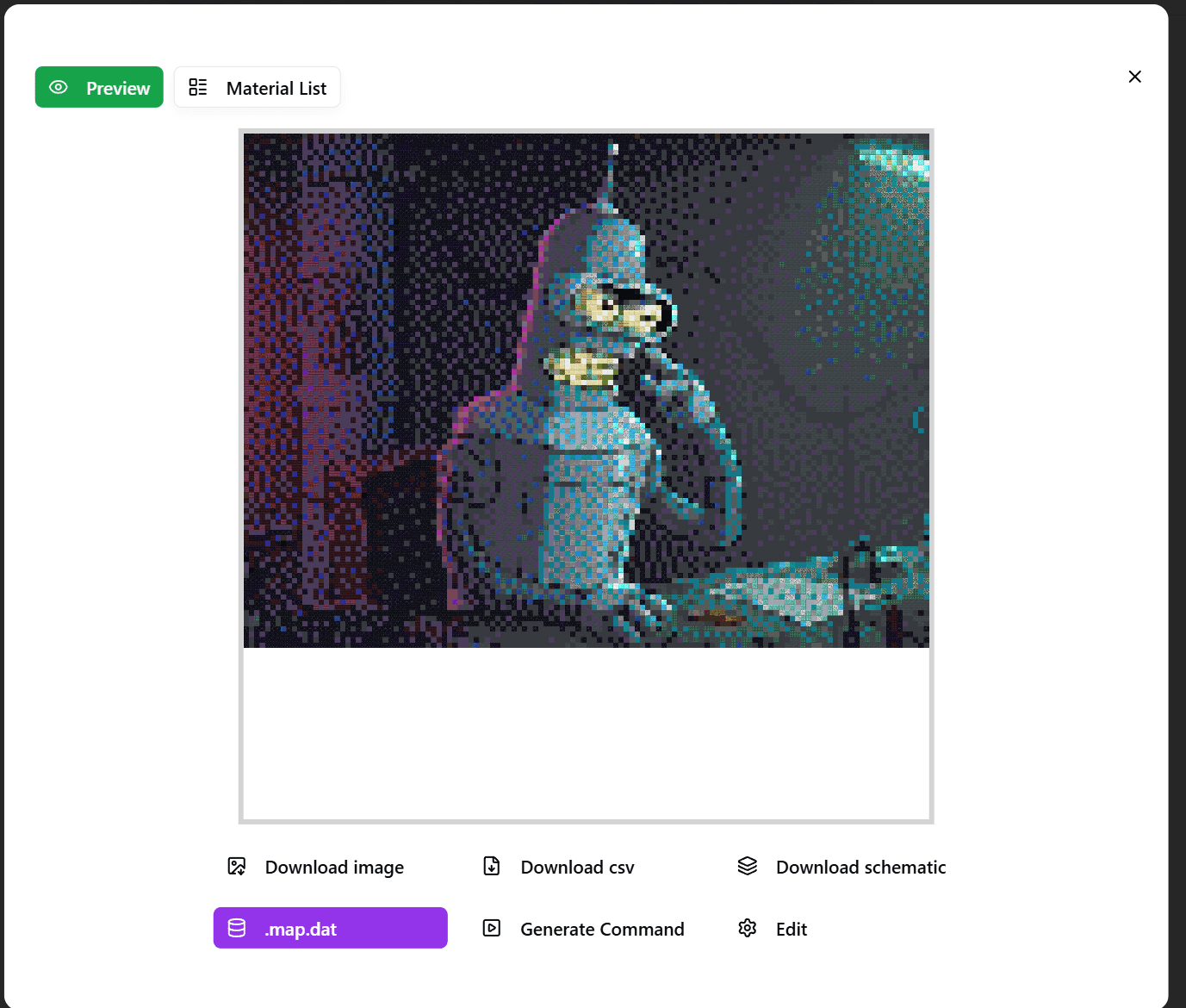Hit the Generate Command text
The height and width of the screenshot is (1008, 1186).
[602, 930]
